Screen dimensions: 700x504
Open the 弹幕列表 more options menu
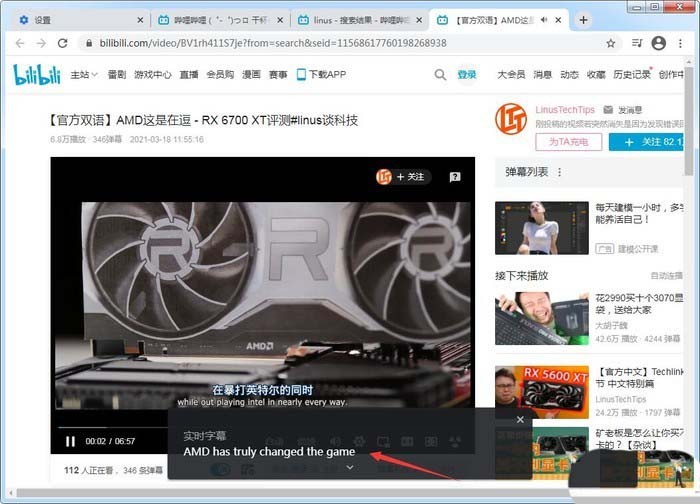[559, 172]
